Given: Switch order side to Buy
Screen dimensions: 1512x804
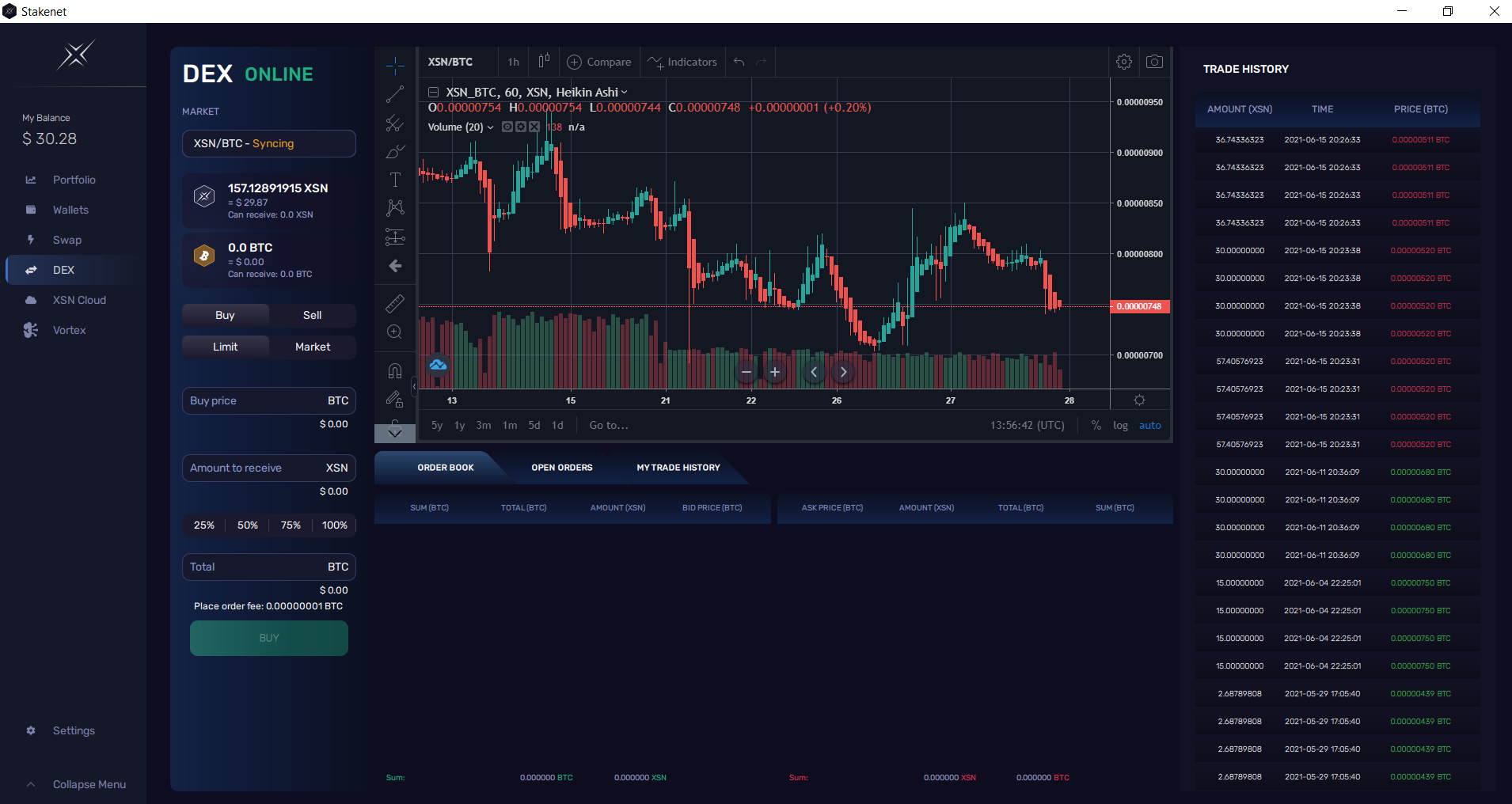Looking at the screenshot, I should pyautogui.click(x=226, y=315).
